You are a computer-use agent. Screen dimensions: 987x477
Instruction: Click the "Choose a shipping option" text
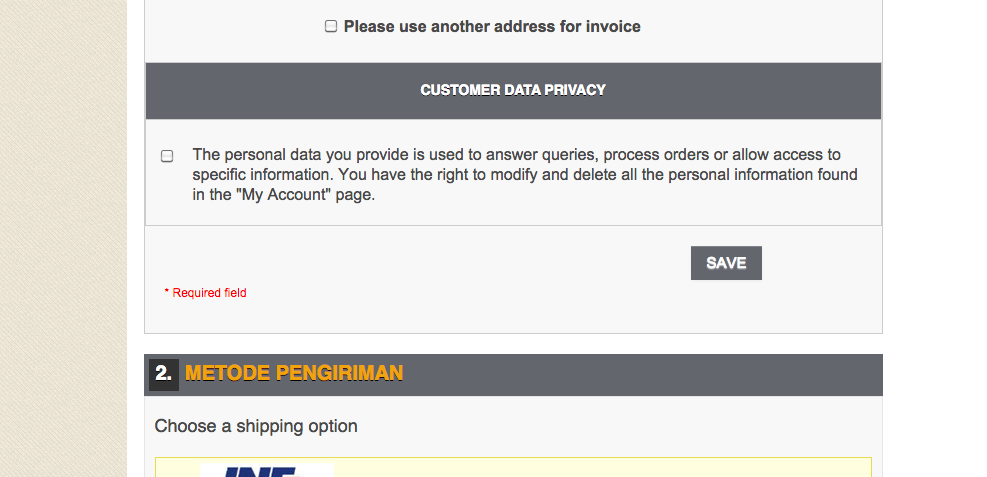pyautogui.click(x=256, y=426)
